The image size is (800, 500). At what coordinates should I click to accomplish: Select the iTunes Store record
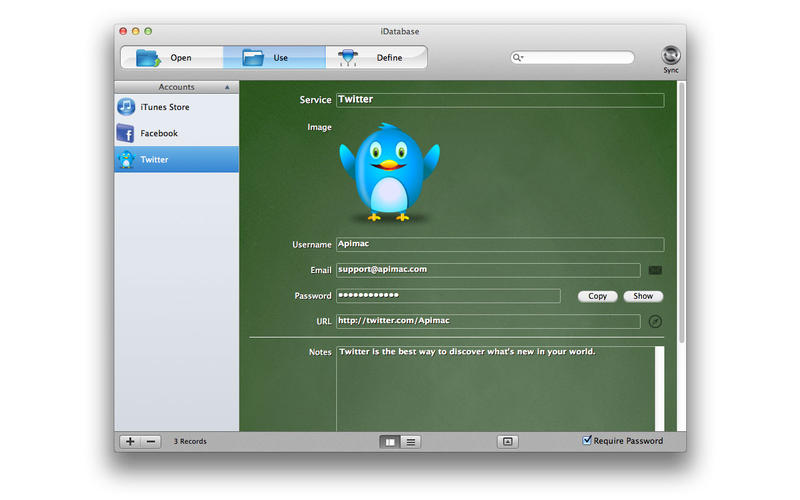177,107
